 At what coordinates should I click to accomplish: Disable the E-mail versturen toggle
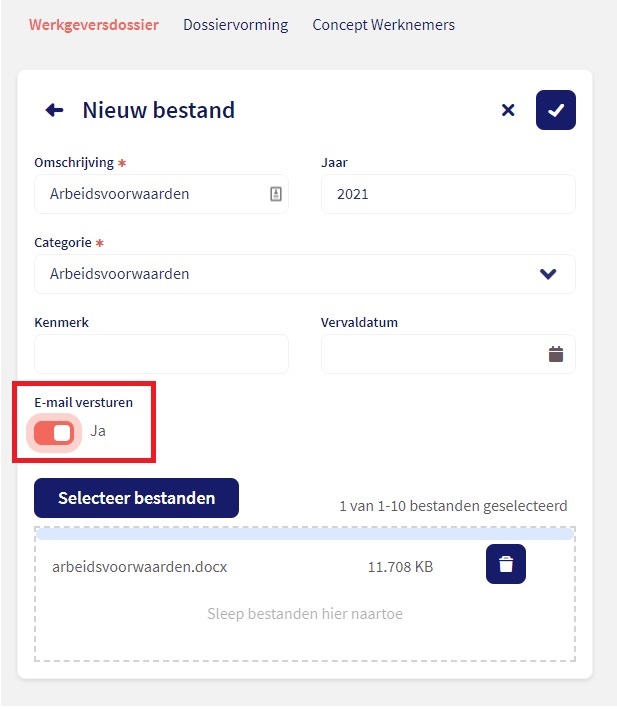click(x=54, y=432)
